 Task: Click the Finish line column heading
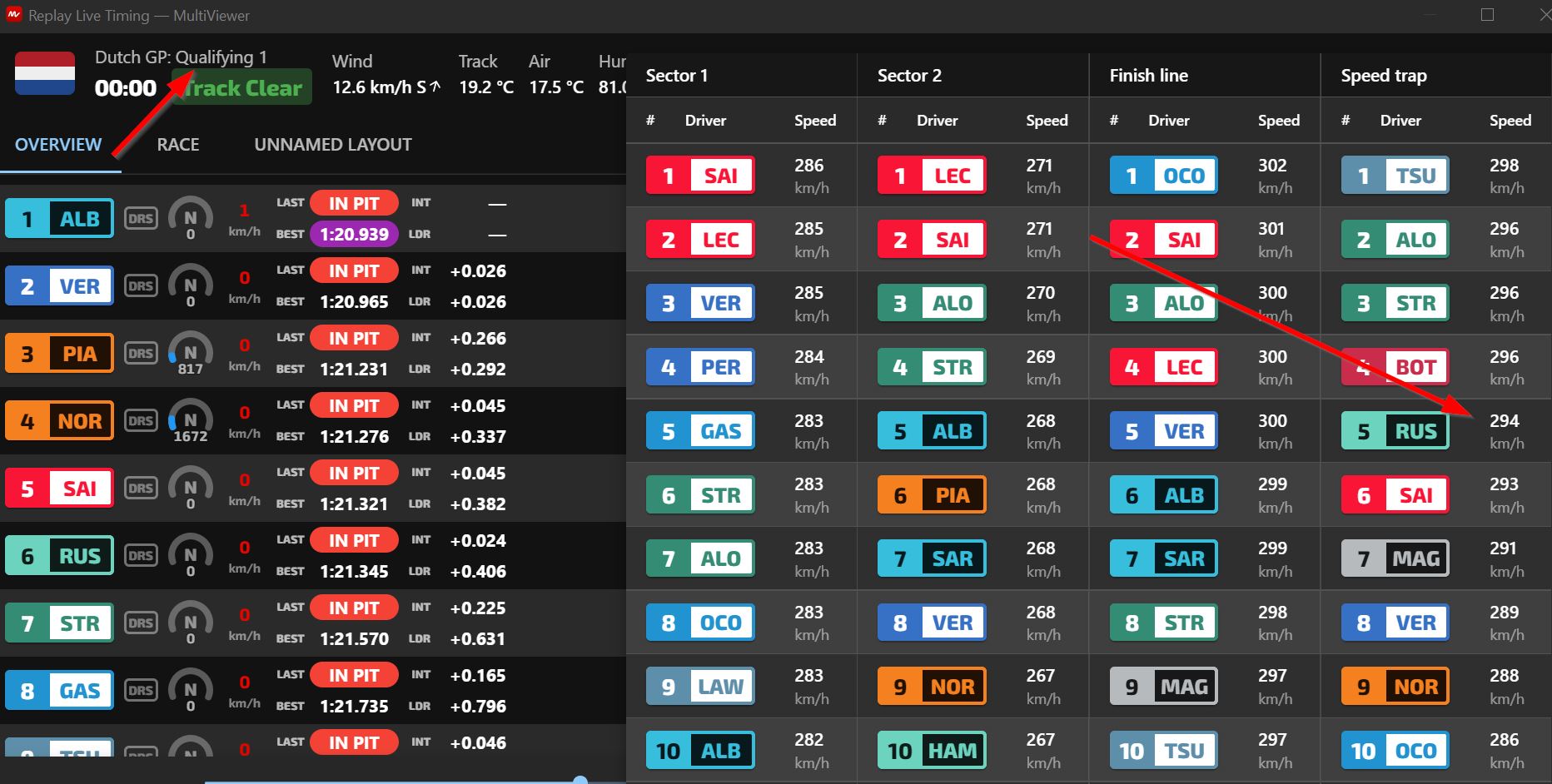point(1149,76)
